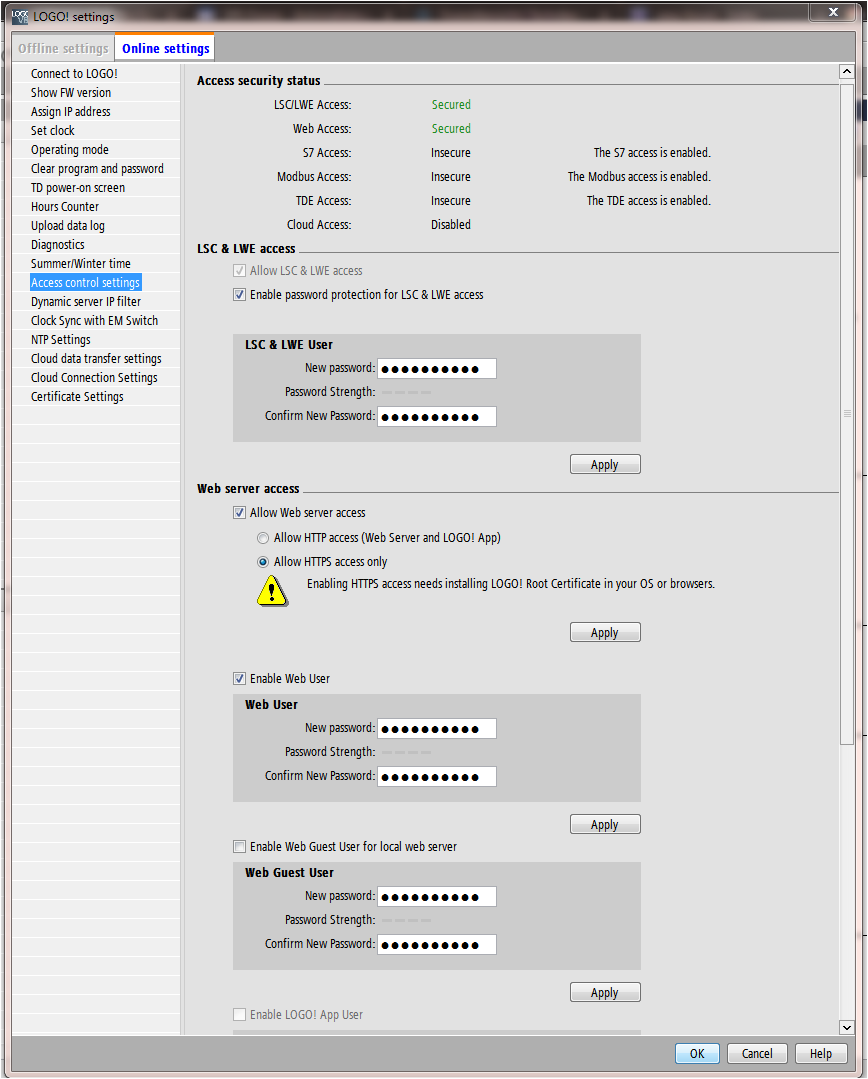Confirm with the OK button

[697, 1054]
